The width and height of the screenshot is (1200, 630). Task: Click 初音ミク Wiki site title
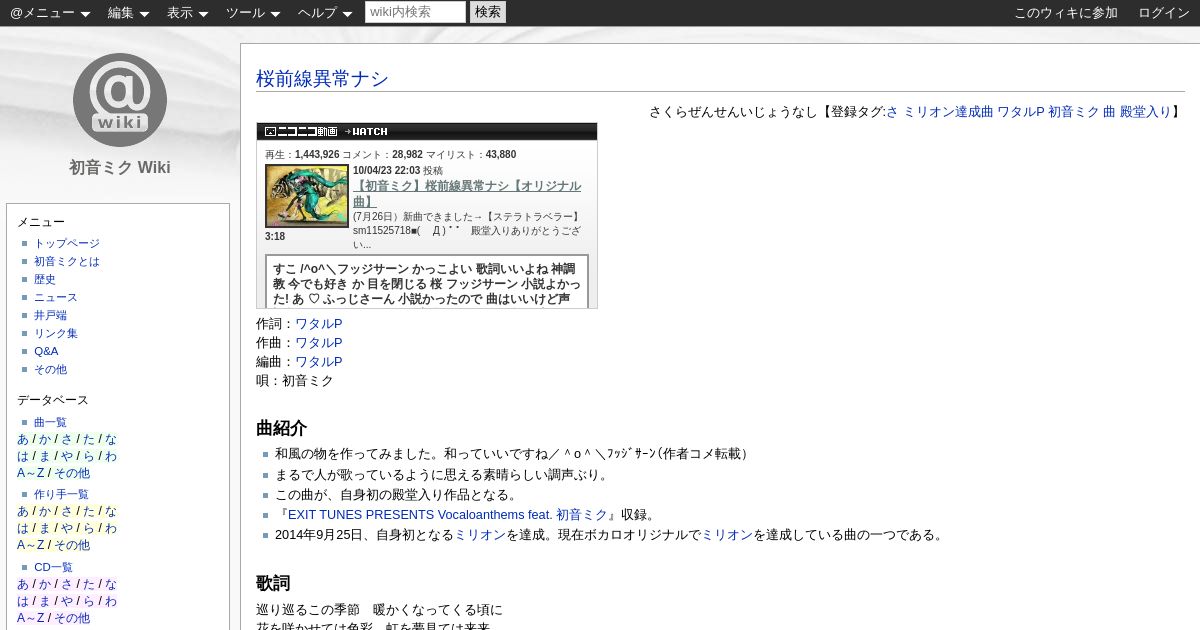tap(120, 167)
